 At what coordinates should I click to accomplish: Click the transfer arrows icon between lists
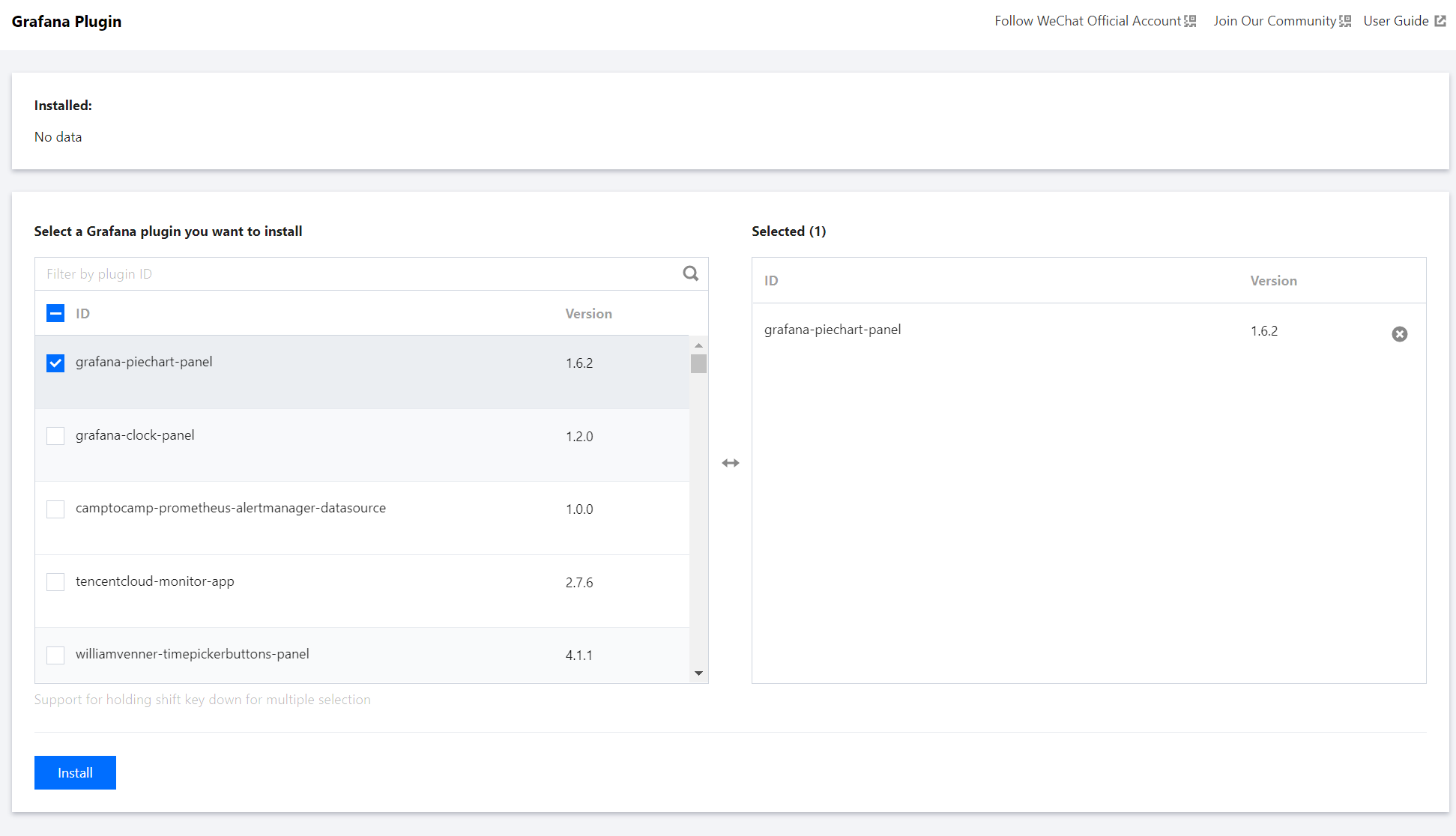[x=731, y=463]
